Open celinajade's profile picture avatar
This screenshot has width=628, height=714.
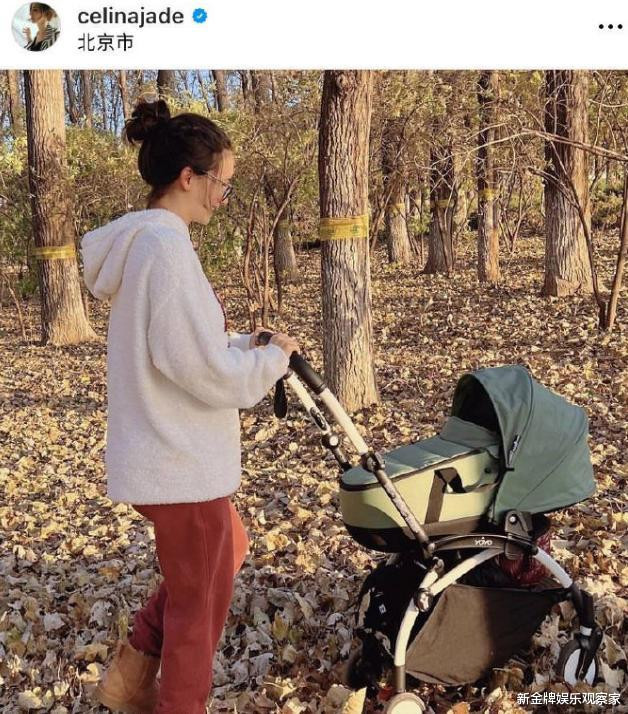coord(36,26)
